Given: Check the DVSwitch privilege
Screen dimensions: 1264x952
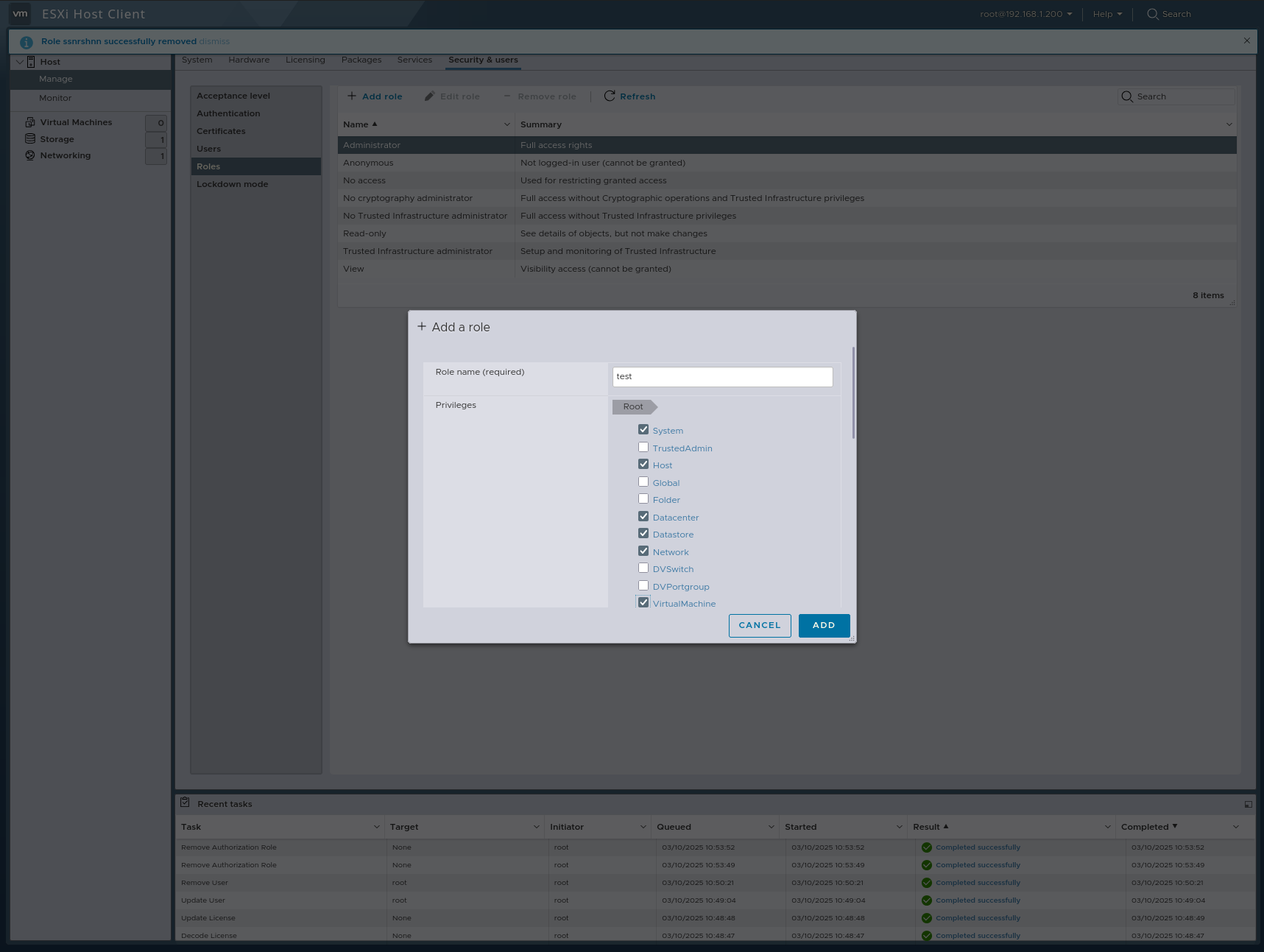Looking at the screenshot, I should (x=643, y=568).
